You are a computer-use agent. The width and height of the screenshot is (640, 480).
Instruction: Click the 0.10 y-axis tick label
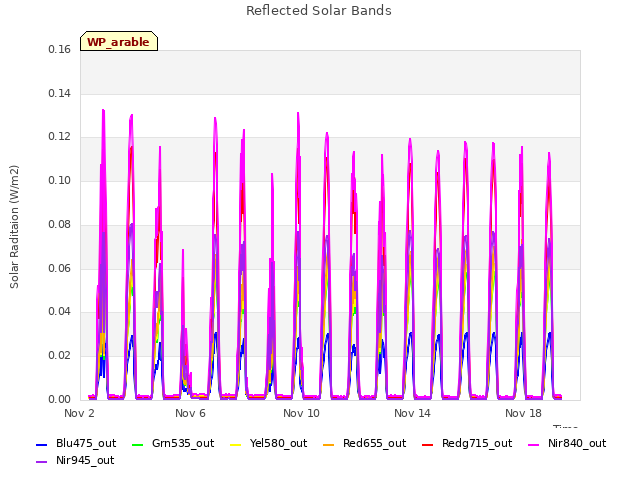(60, 180)
